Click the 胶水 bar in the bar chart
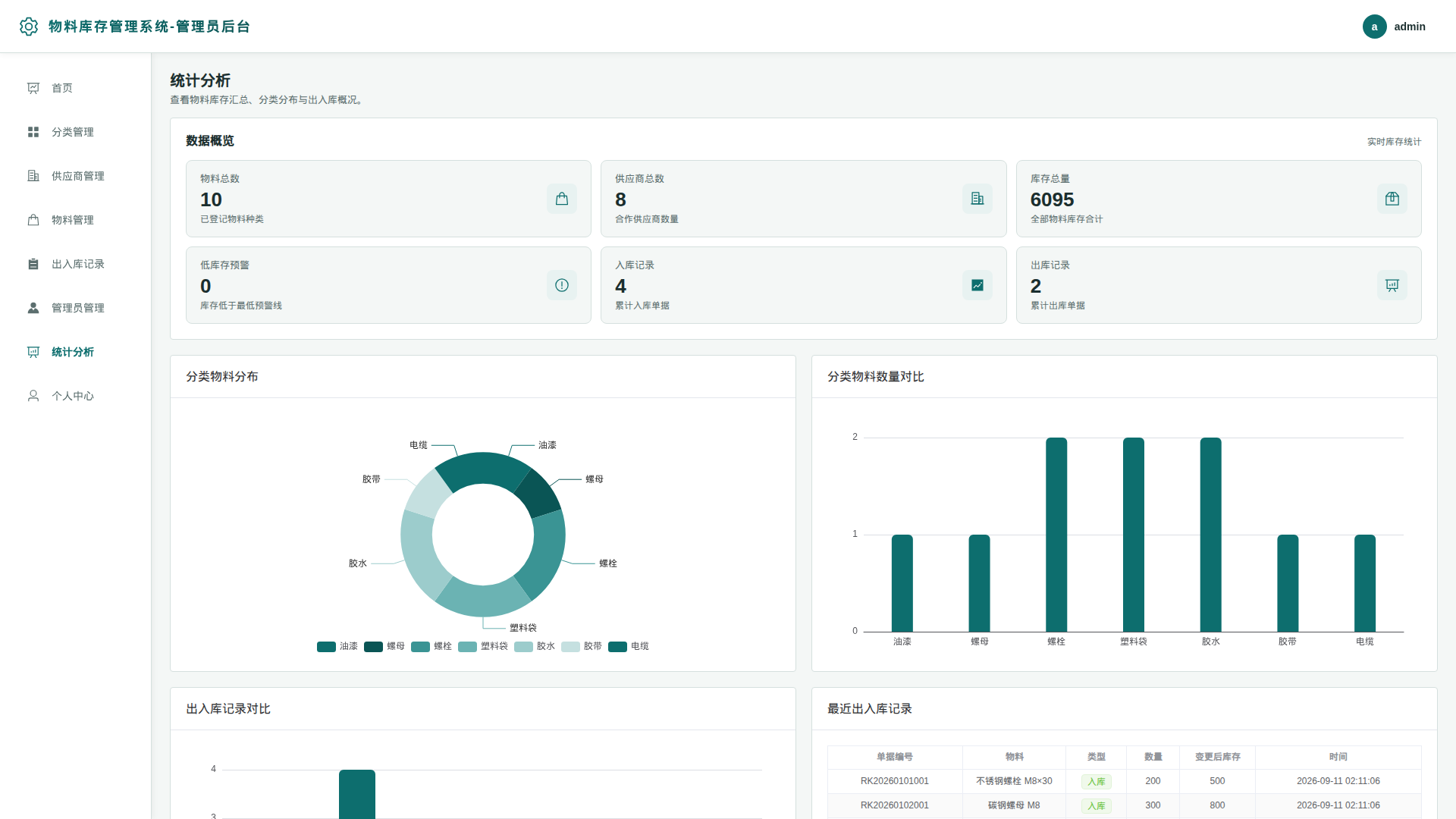Viewport: 1456px width, 819px height. (1211, 535)
